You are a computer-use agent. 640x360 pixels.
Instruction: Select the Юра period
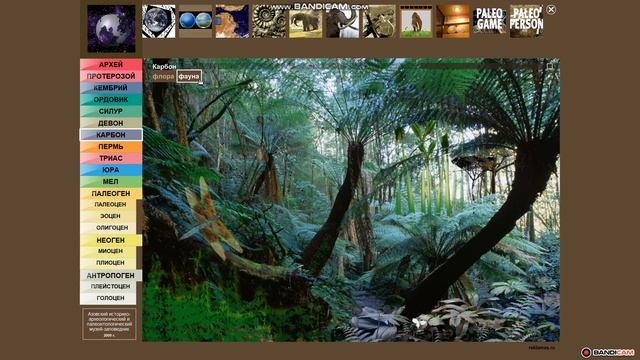(x=111, y=170)
